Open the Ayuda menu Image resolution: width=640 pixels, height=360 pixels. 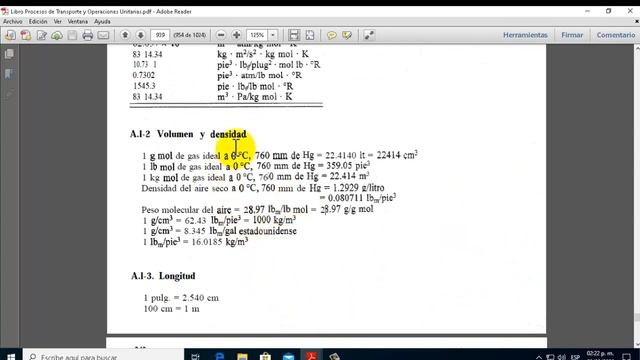[102, 22]
